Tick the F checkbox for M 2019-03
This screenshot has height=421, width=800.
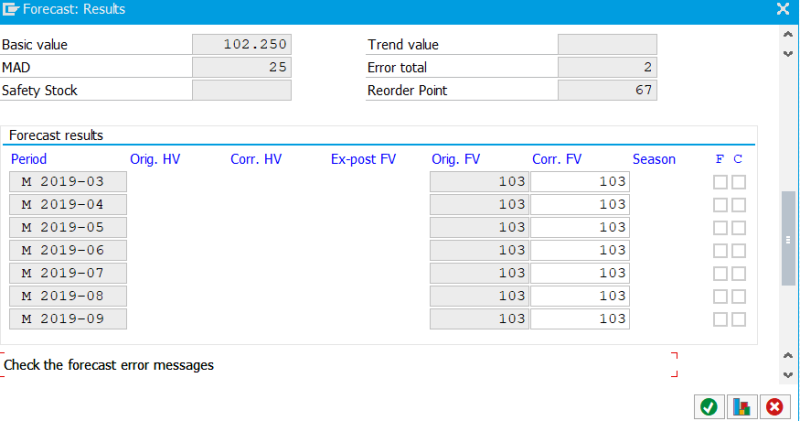click(720, 182)
